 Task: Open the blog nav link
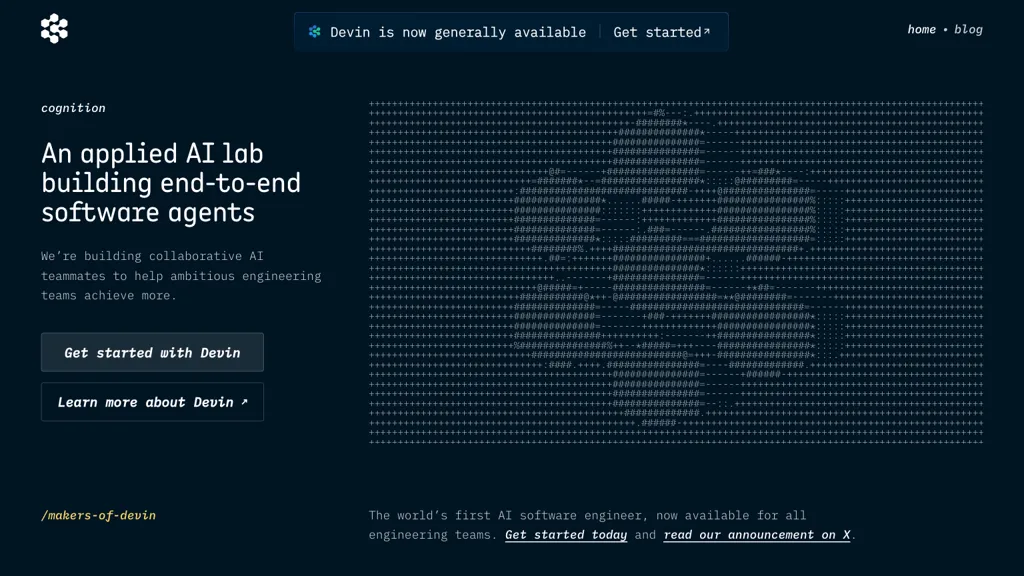(x=968, y=29)
